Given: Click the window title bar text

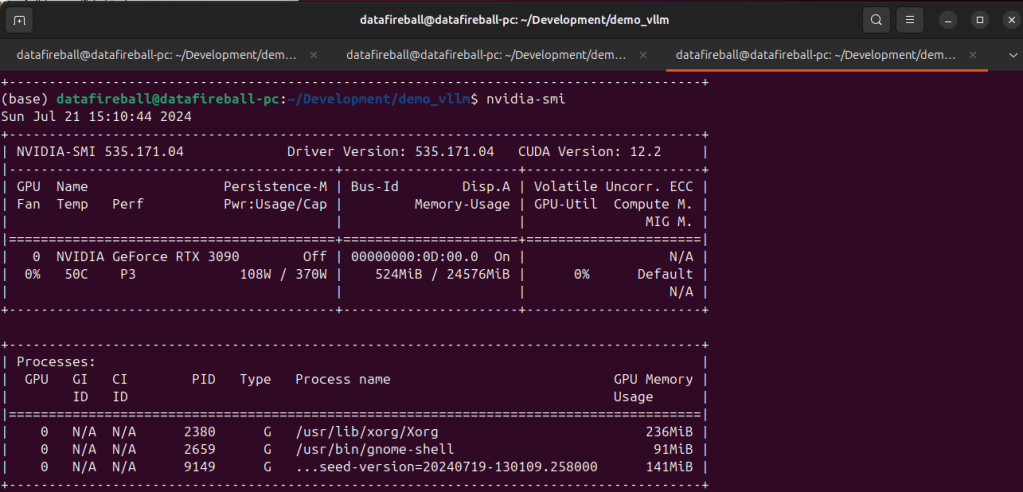Looking at the screenshot, I should point(511,20).
